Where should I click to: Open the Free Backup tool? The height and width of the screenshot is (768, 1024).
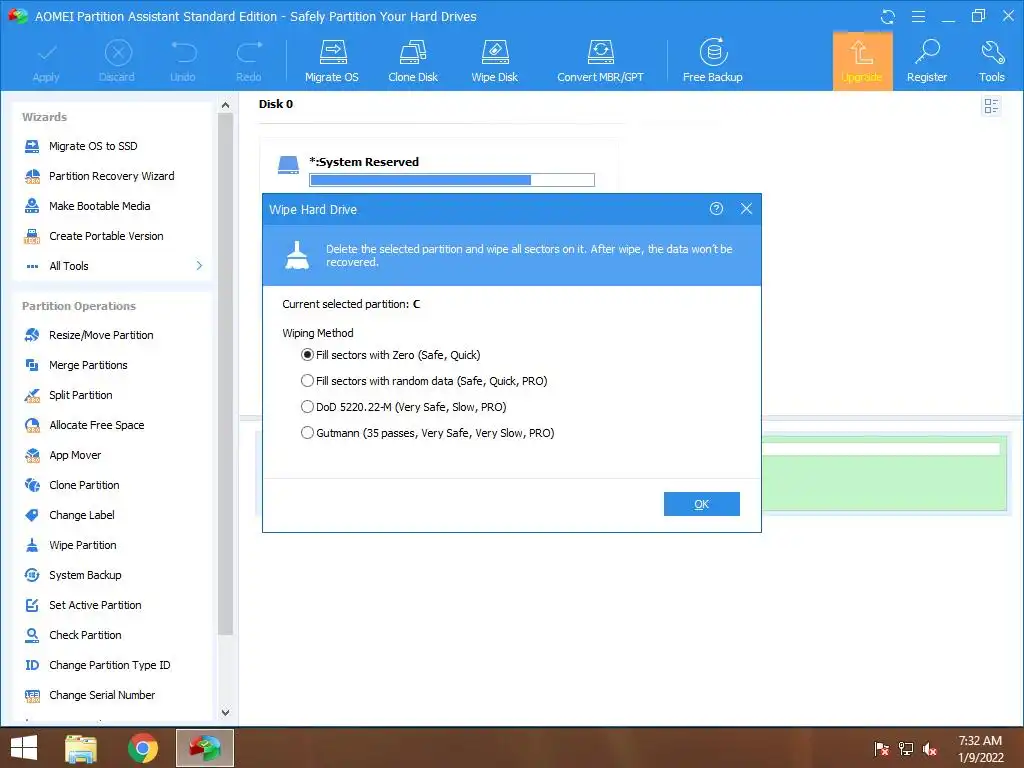712,61
